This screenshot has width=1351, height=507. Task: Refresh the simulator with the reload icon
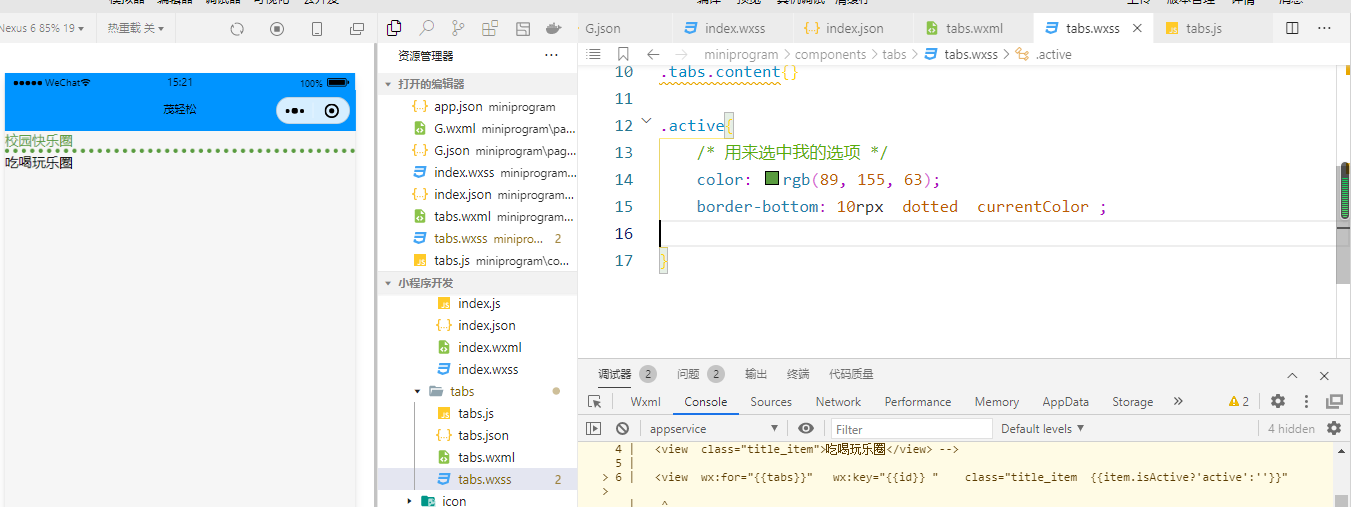[237, 29]
